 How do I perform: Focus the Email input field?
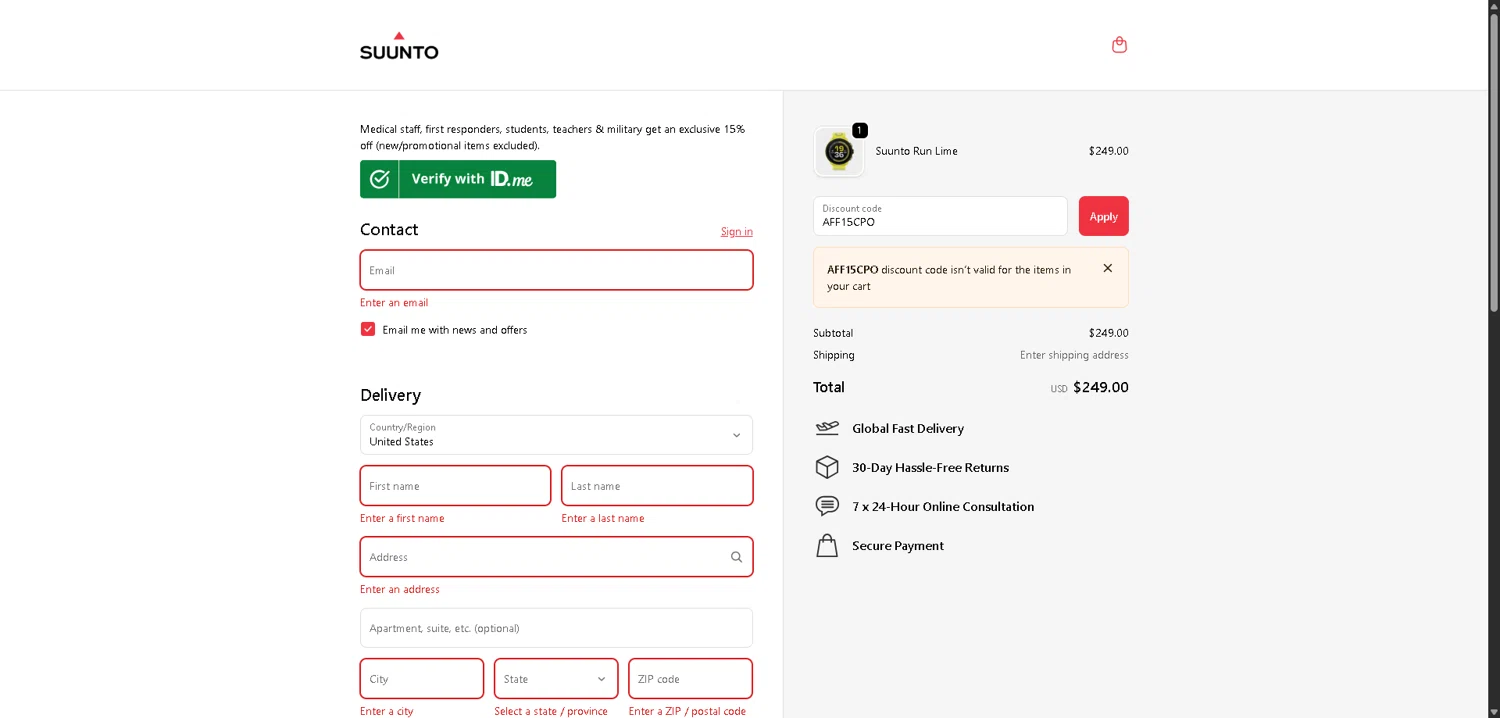click(x=556, y=270)
